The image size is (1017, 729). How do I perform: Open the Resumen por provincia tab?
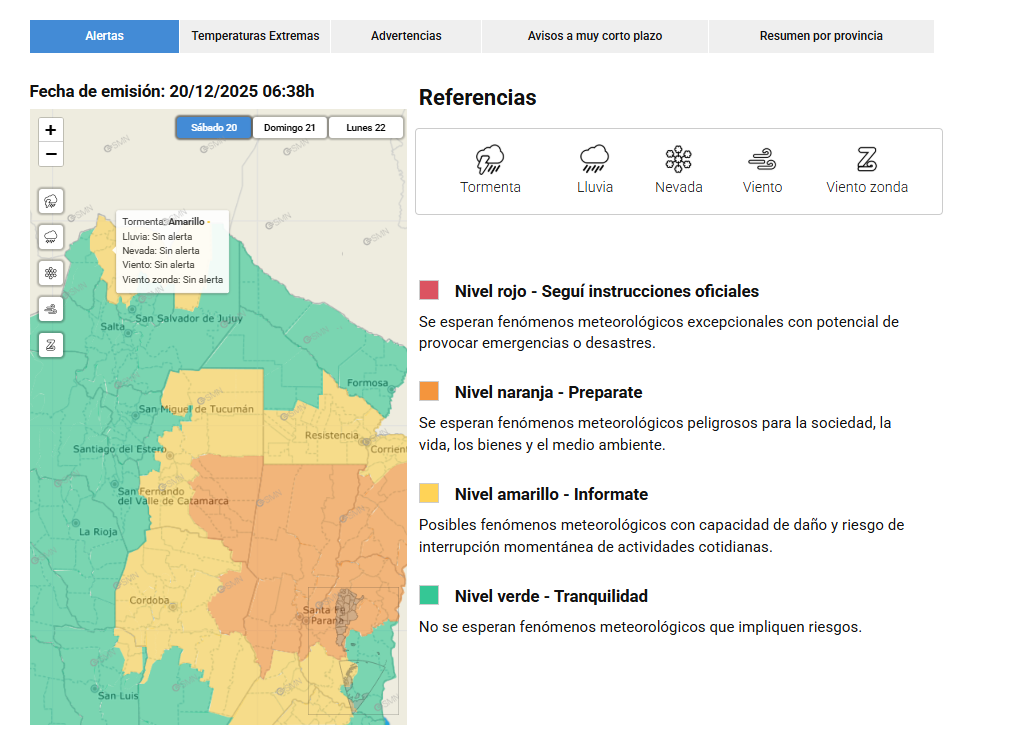[821, 36]
